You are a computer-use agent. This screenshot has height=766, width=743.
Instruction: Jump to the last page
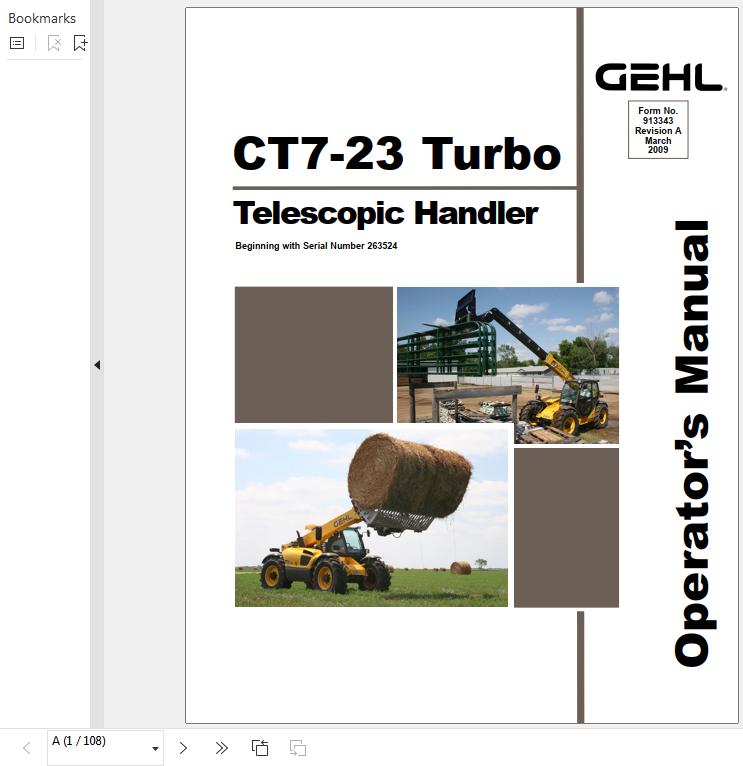221,748
